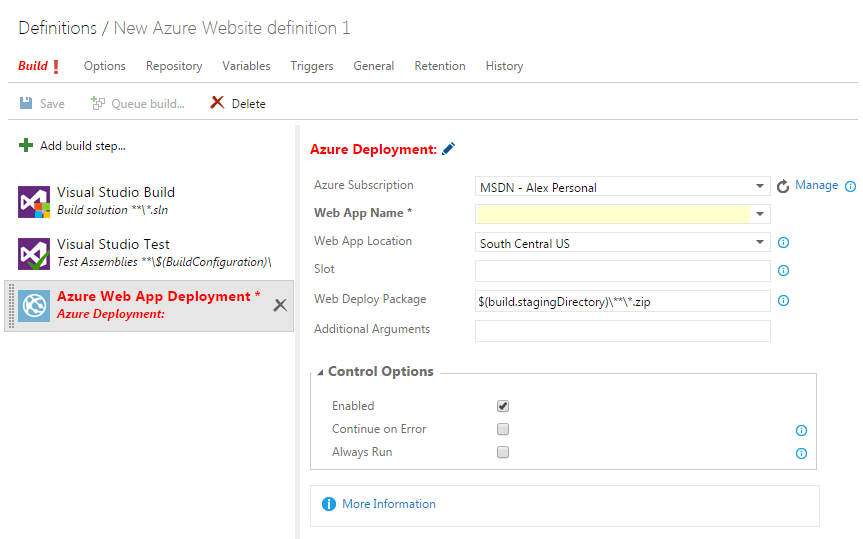This screenshot has height=539, width=863.
Task: Open the More Information link
Action: [x=389, y=504]
